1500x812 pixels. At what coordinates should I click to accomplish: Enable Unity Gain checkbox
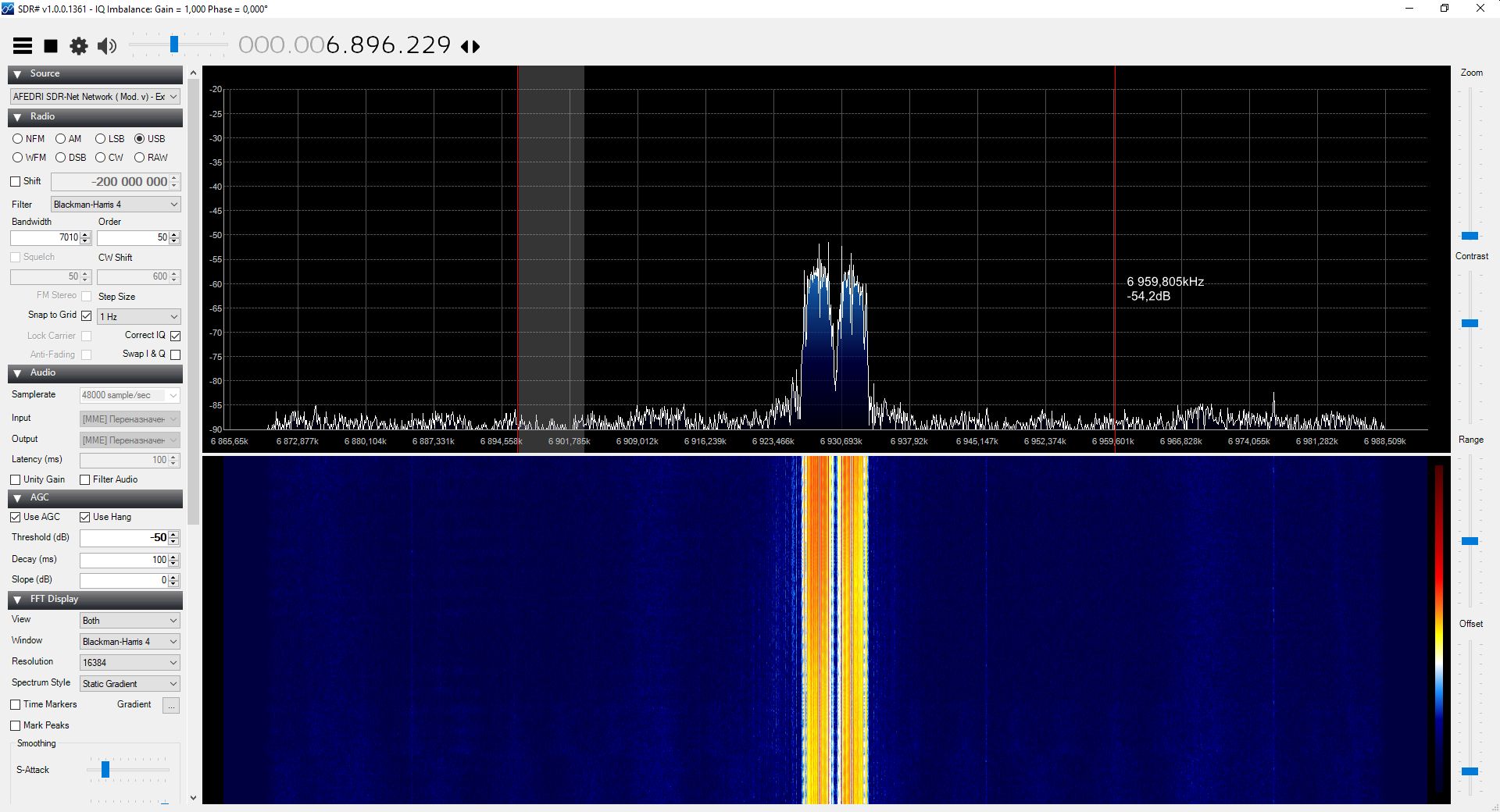point(16,480)
